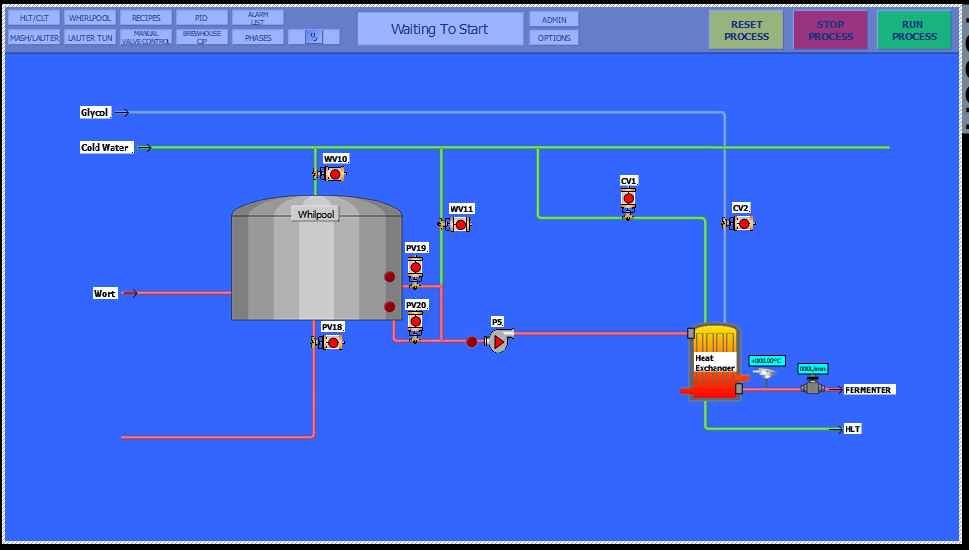Click STOP PROCESS
This screenshot has width=969, height=550.
831,30
